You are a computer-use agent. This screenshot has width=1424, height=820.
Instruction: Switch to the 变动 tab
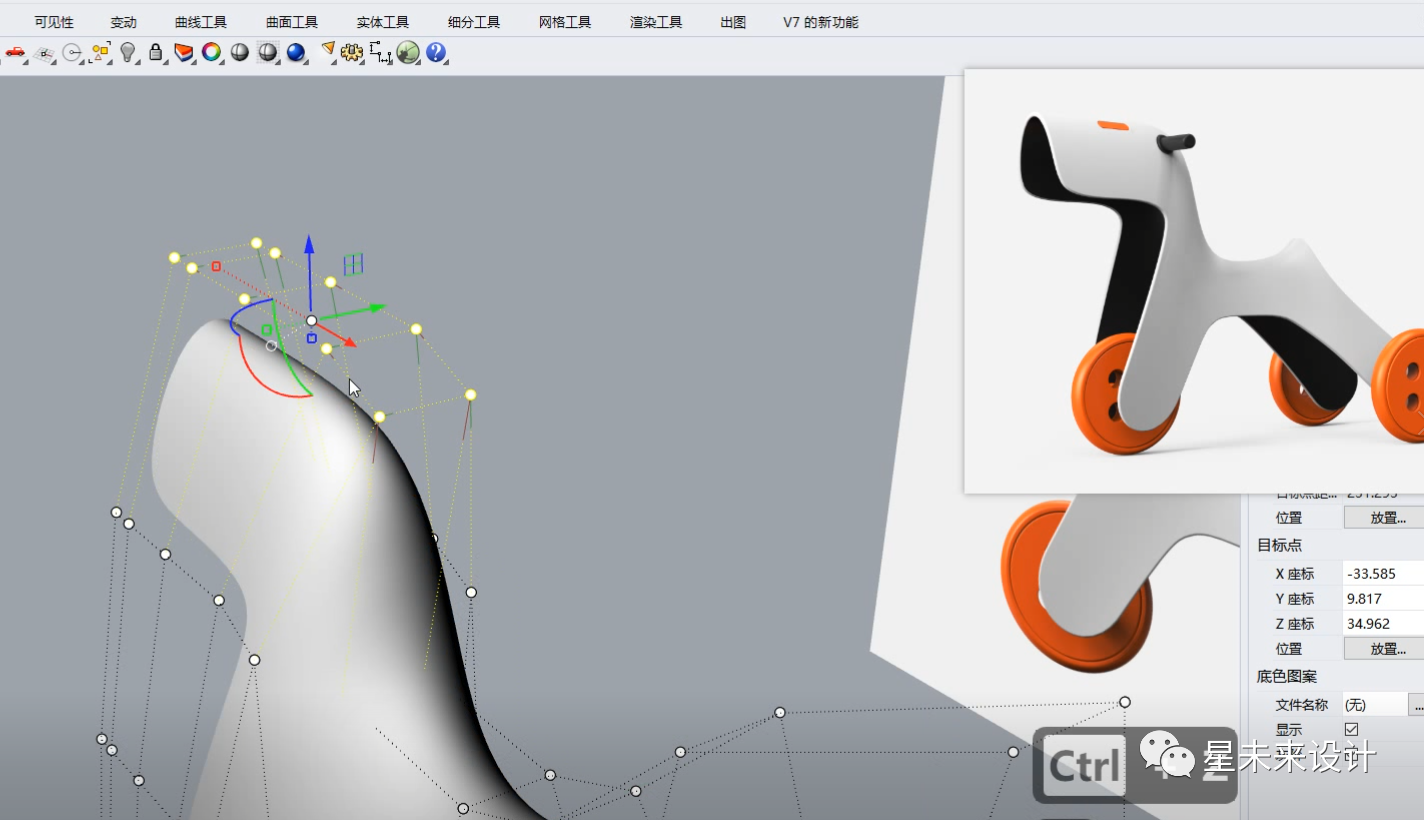tap(123, 22)
